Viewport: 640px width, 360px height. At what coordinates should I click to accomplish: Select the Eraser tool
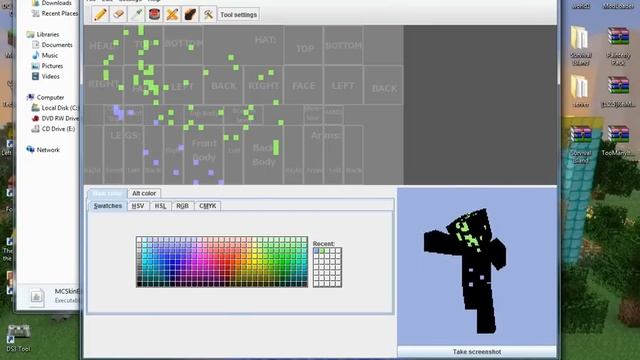click(x=118, y=14)
